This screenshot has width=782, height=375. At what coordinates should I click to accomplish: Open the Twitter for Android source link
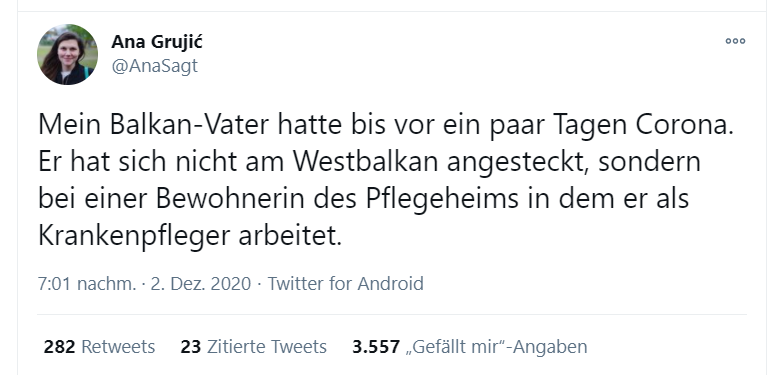pos(346,283)
